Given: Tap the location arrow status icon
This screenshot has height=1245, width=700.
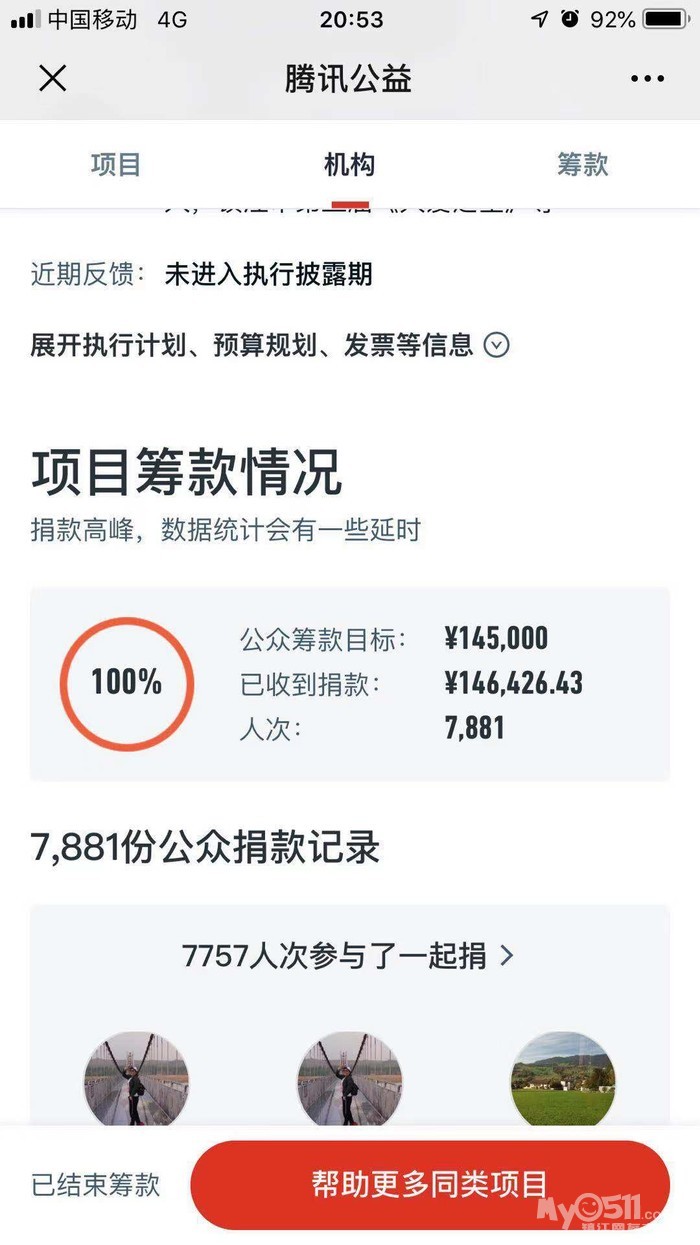Looking at the screenshot, I should 539,19.
